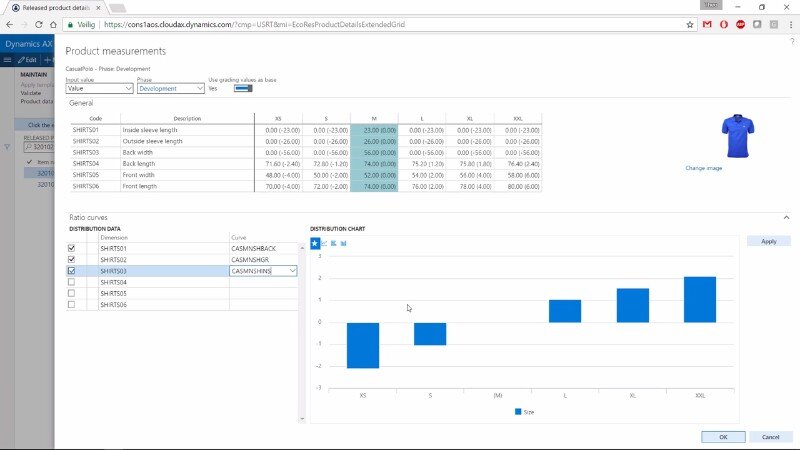
Task: Uncheck the SHIRTS01 distribution checkbox
Action: (70, 248)
